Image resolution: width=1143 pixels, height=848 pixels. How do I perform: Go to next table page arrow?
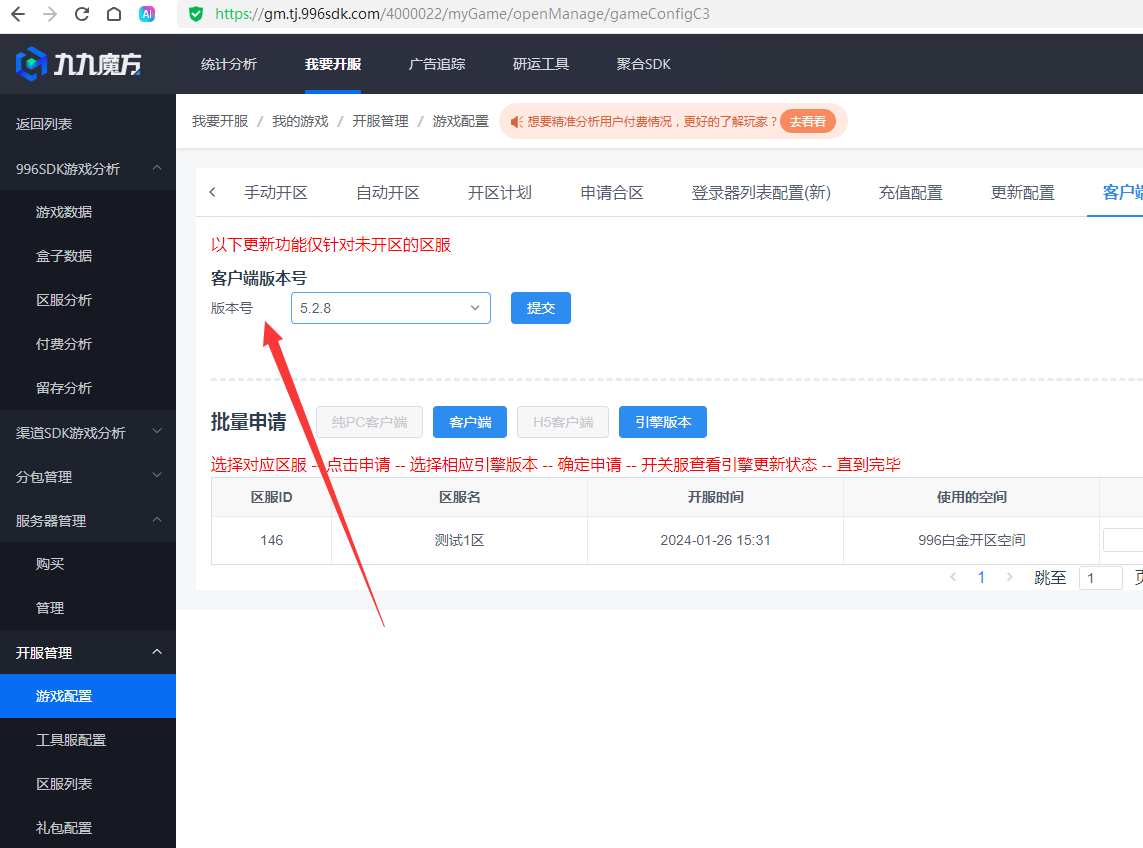[x=1010, y=577]
